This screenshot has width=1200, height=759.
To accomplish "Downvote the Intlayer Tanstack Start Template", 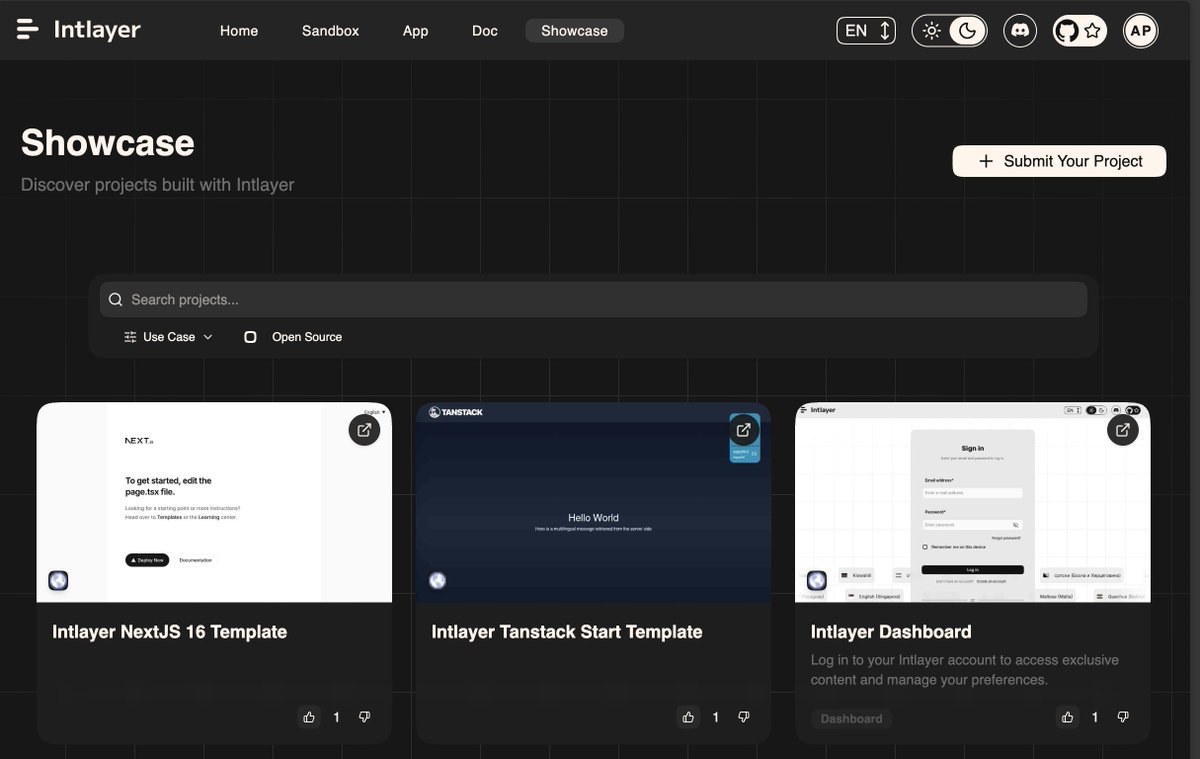I will click(x=743, y=717).
